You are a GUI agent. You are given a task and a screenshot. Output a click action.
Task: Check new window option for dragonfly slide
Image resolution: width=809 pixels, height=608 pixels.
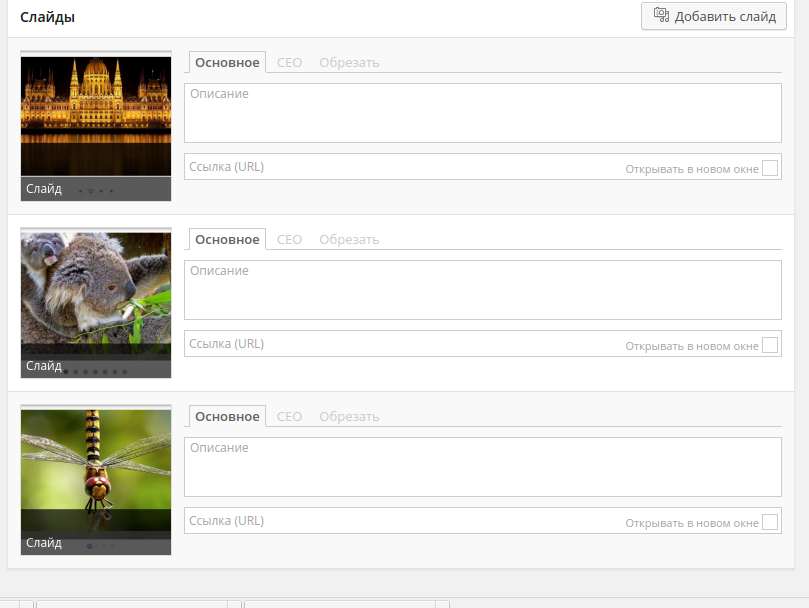(769, 522)
